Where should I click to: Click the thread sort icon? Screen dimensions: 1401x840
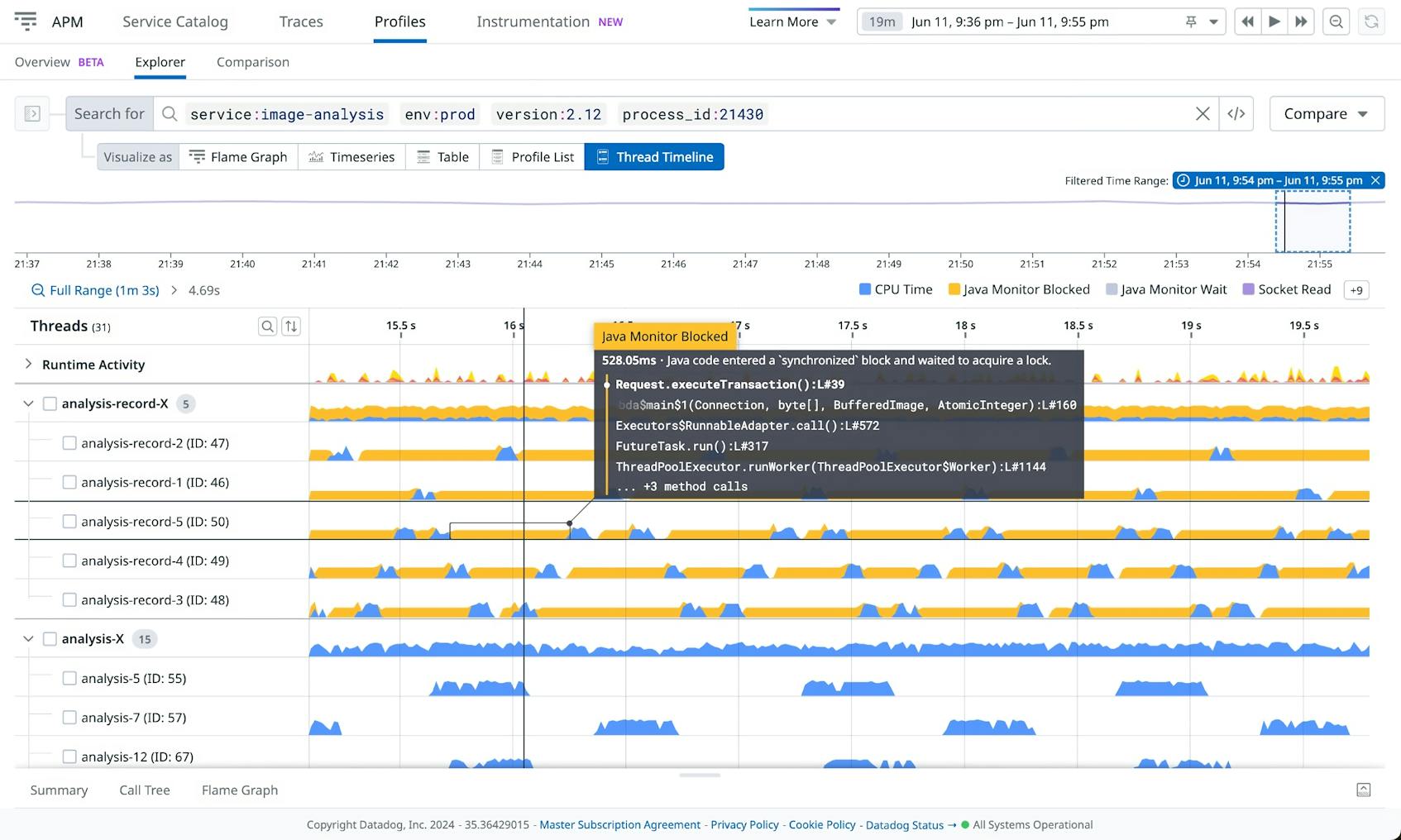point(291,326)
